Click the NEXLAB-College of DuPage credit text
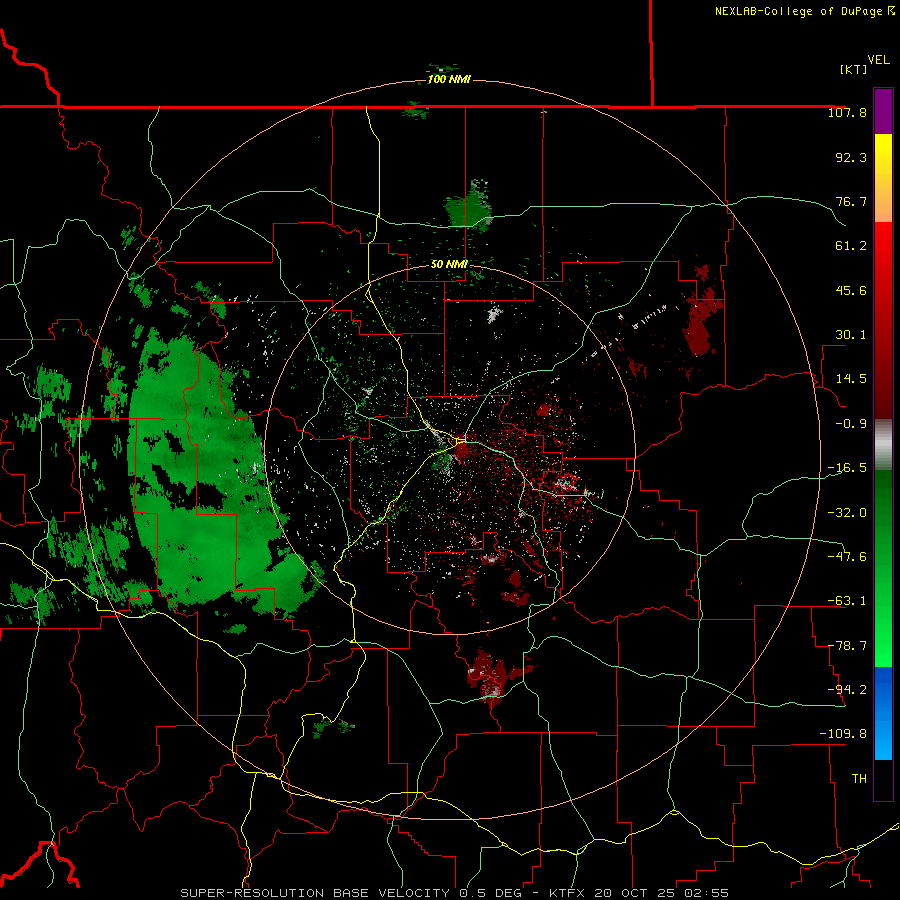 tap(804, 11)
